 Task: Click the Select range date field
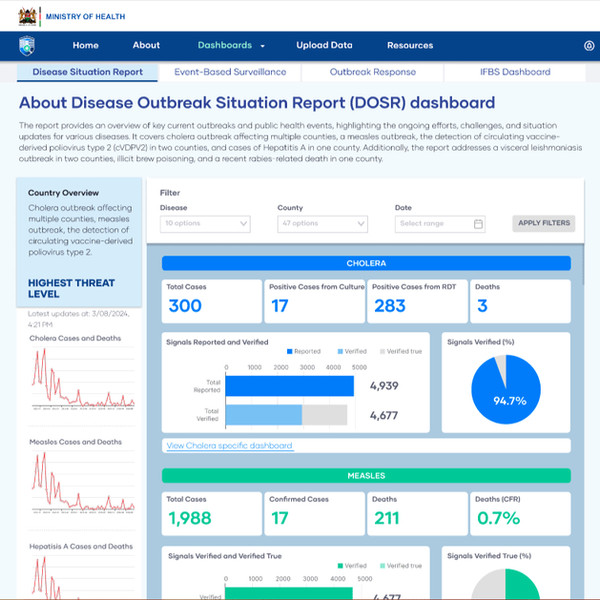440,224
